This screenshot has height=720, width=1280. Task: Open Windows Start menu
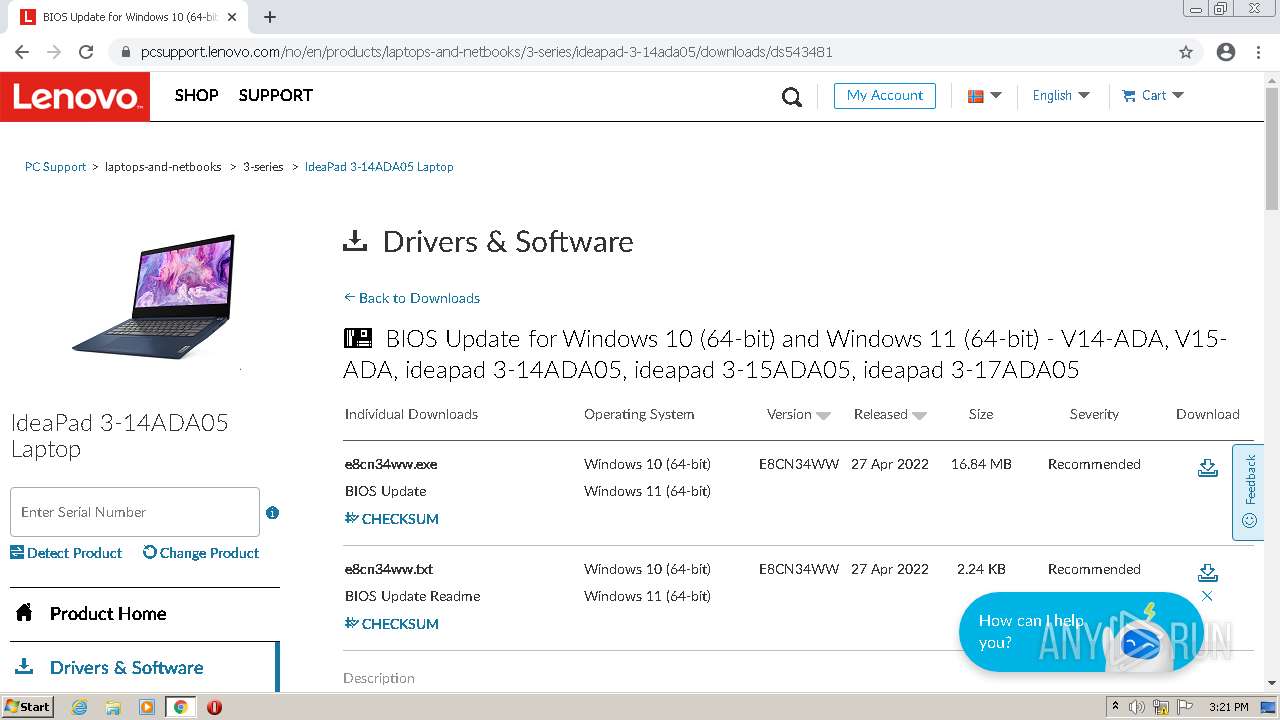27,707
